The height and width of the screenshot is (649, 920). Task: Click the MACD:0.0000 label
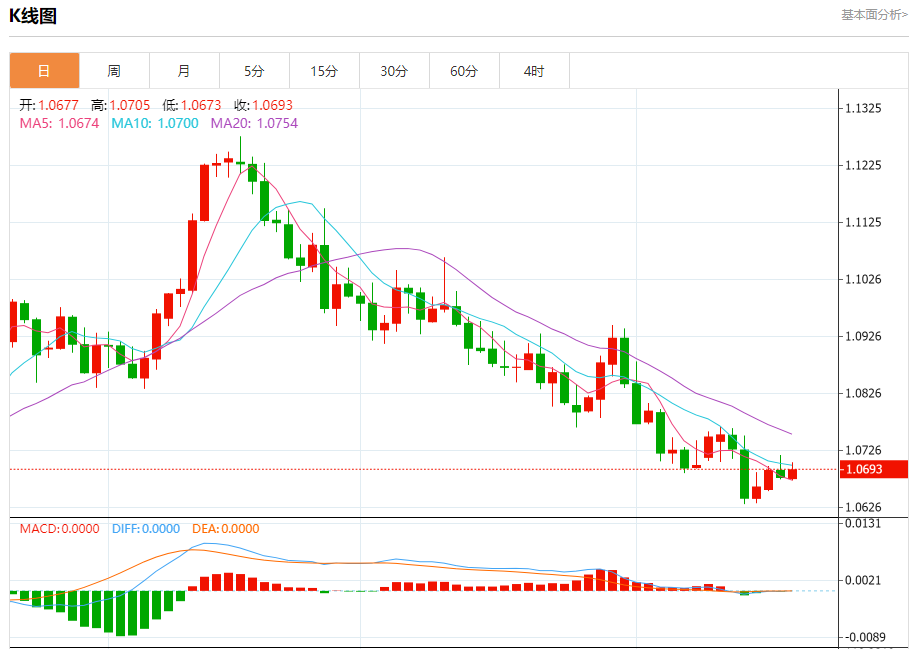(x=59, y=529)
